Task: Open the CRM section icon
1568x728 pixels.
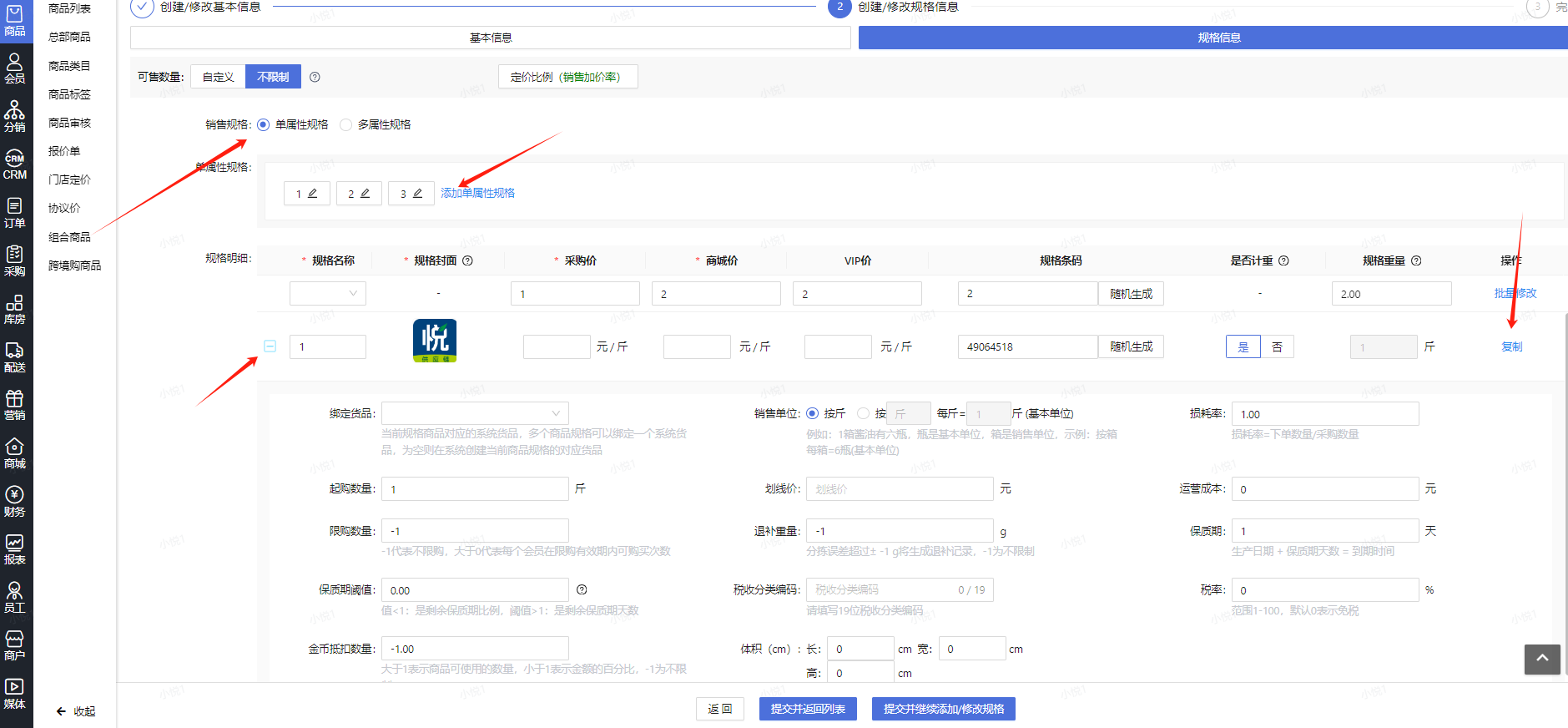Action: 15,165
